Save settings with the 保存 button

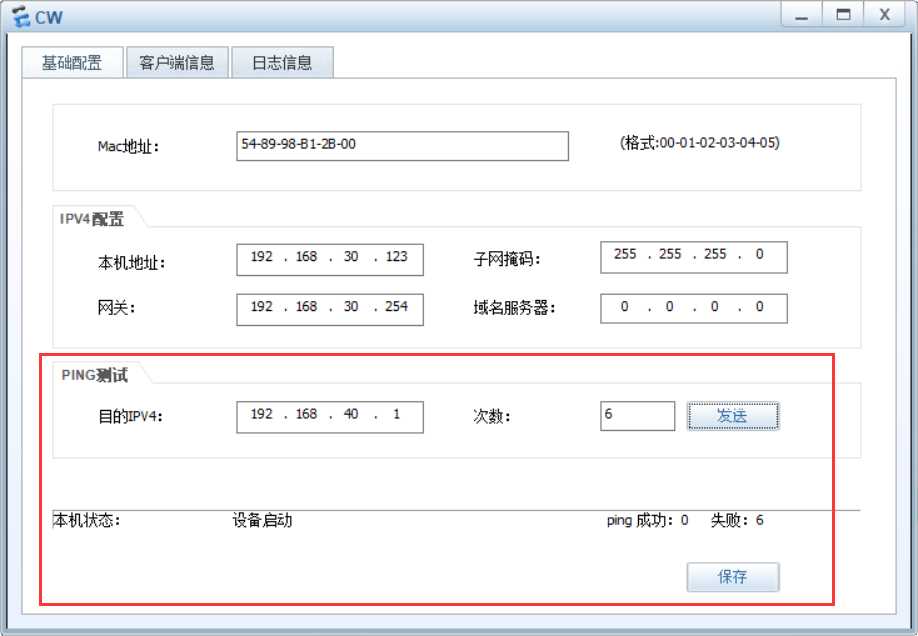tap(733, 577)
